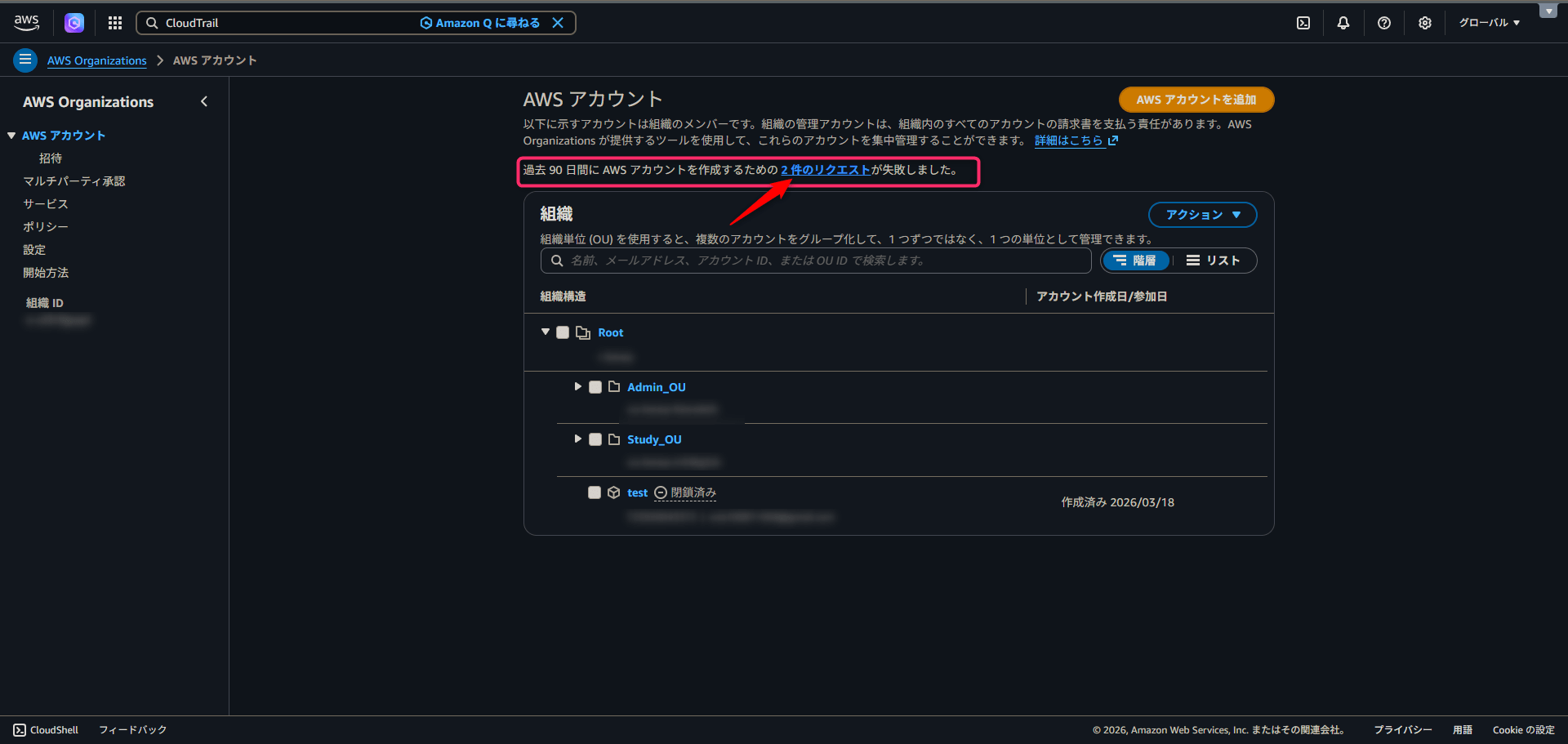The image size is (1568, 744).
Task: Open ポリシー in the sidebar
Action: [46, 227]
